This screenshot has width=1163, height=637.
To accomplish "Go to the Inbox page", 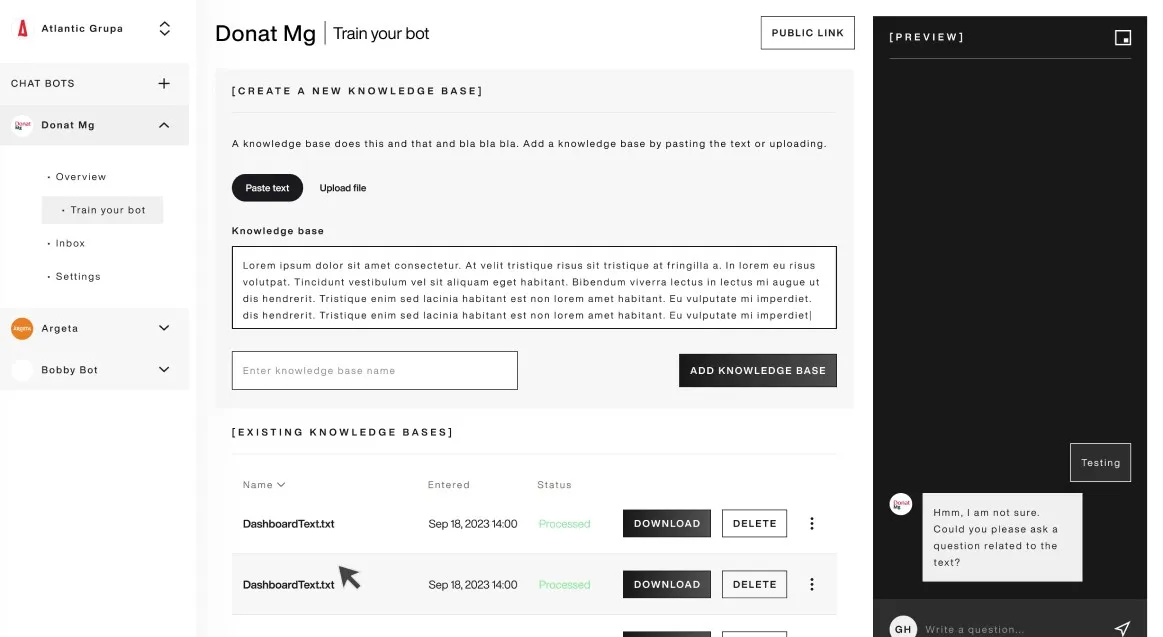I will [70, 244].
